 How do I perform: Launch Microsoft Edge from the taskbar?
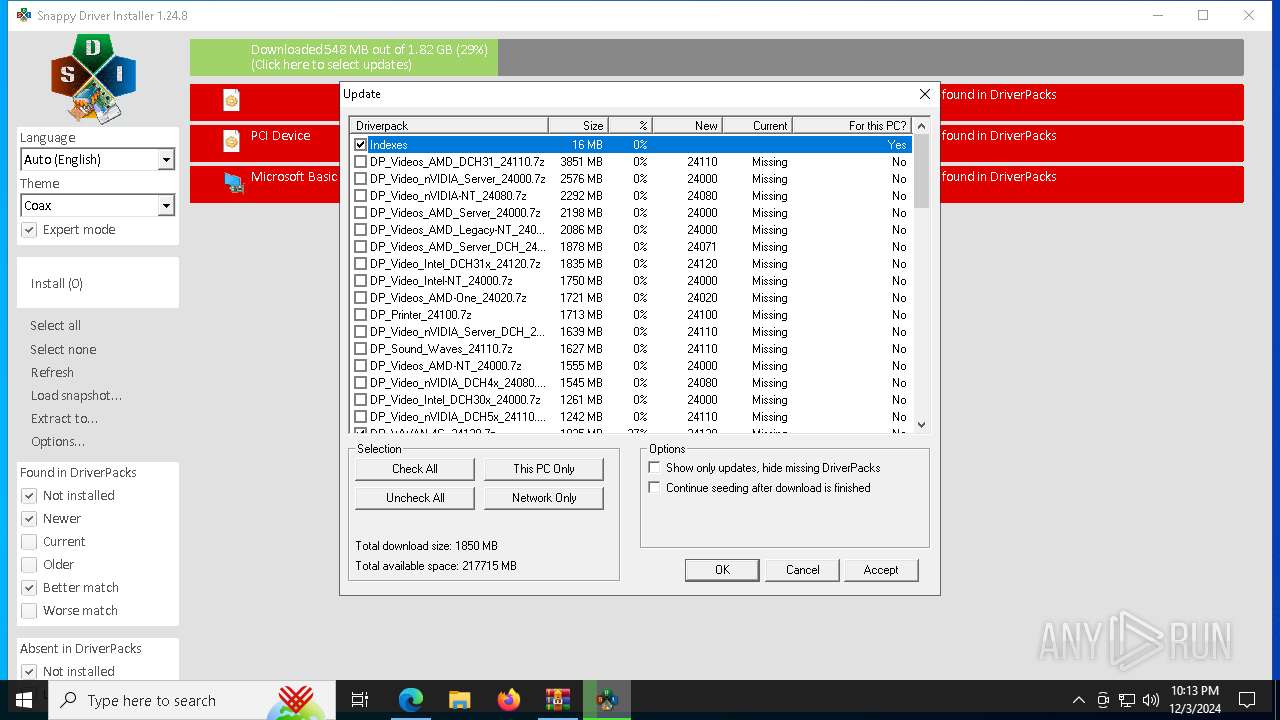(x=411, y=700)
